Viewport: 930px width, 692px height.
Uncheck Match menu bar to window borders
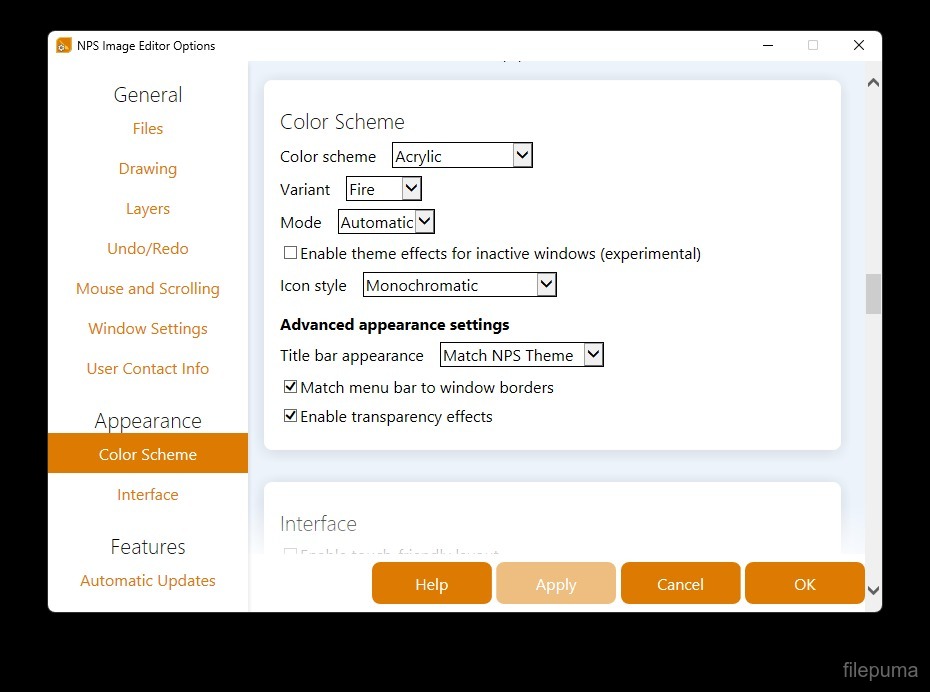291,387
